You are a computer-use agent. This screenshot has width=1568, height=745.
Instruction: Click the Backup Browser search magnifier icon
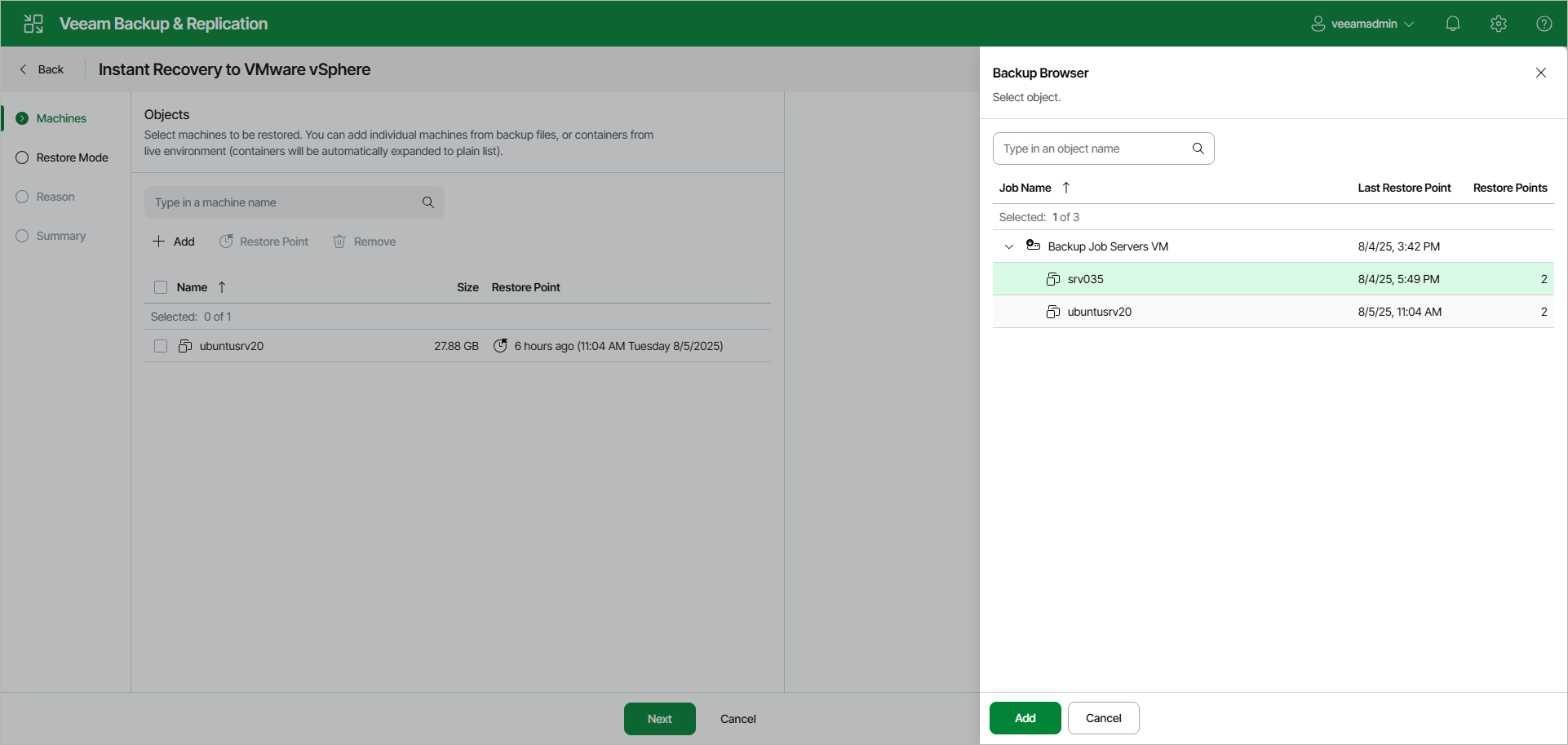[1198, 149]
